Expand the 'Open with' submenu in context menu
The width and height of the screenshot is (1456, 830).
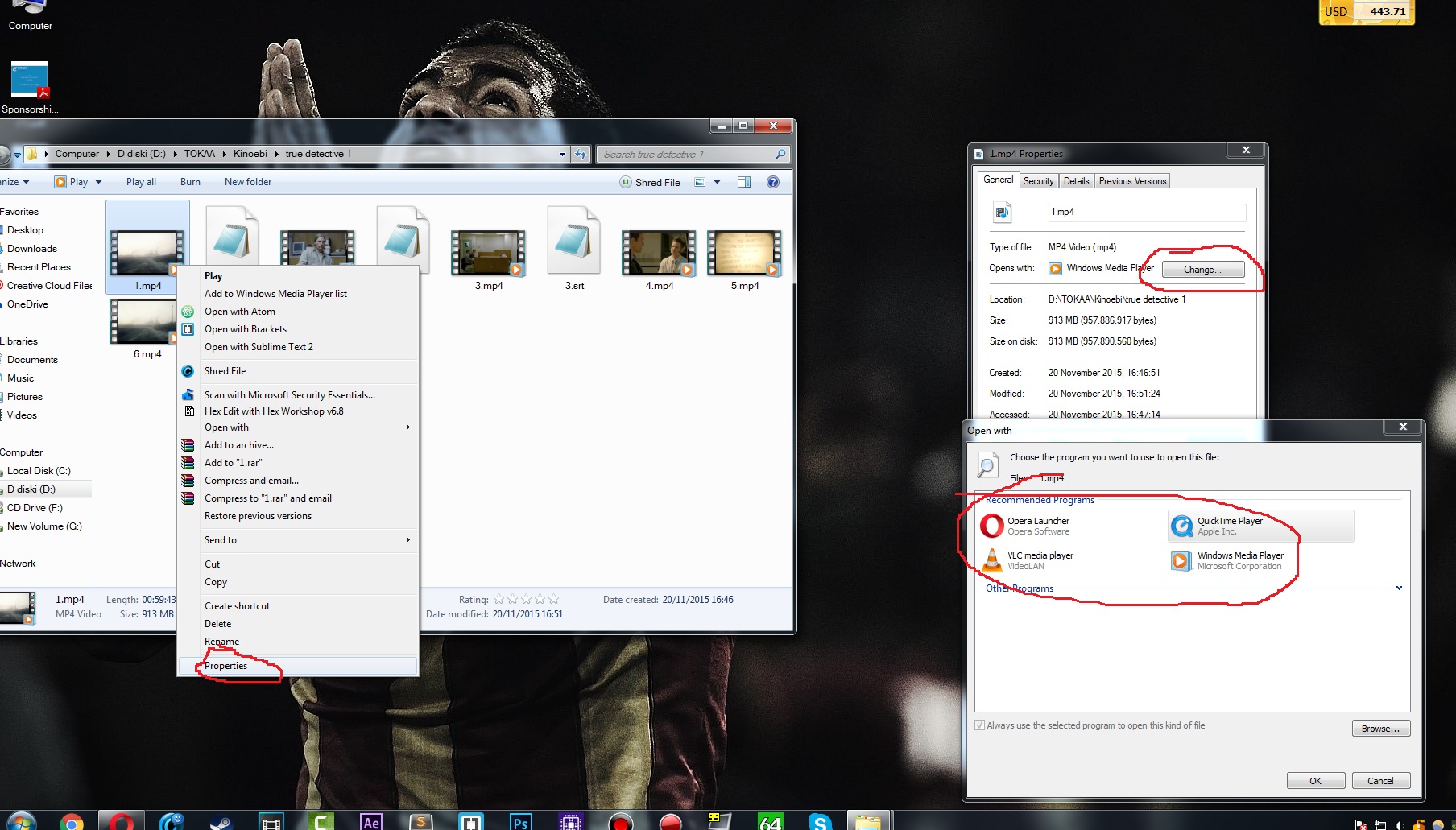(408, 427)
